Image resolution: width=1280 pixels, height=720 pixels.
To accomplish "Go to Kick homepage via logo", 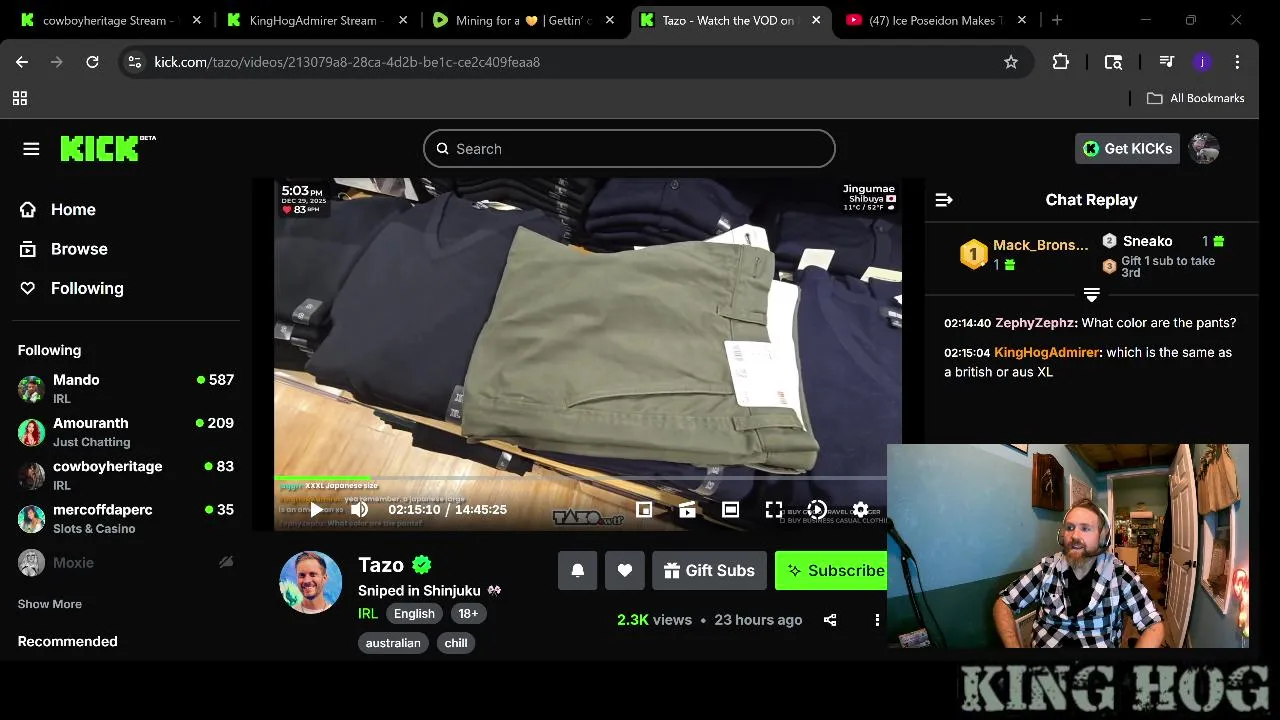I will (x=108, y=148).
